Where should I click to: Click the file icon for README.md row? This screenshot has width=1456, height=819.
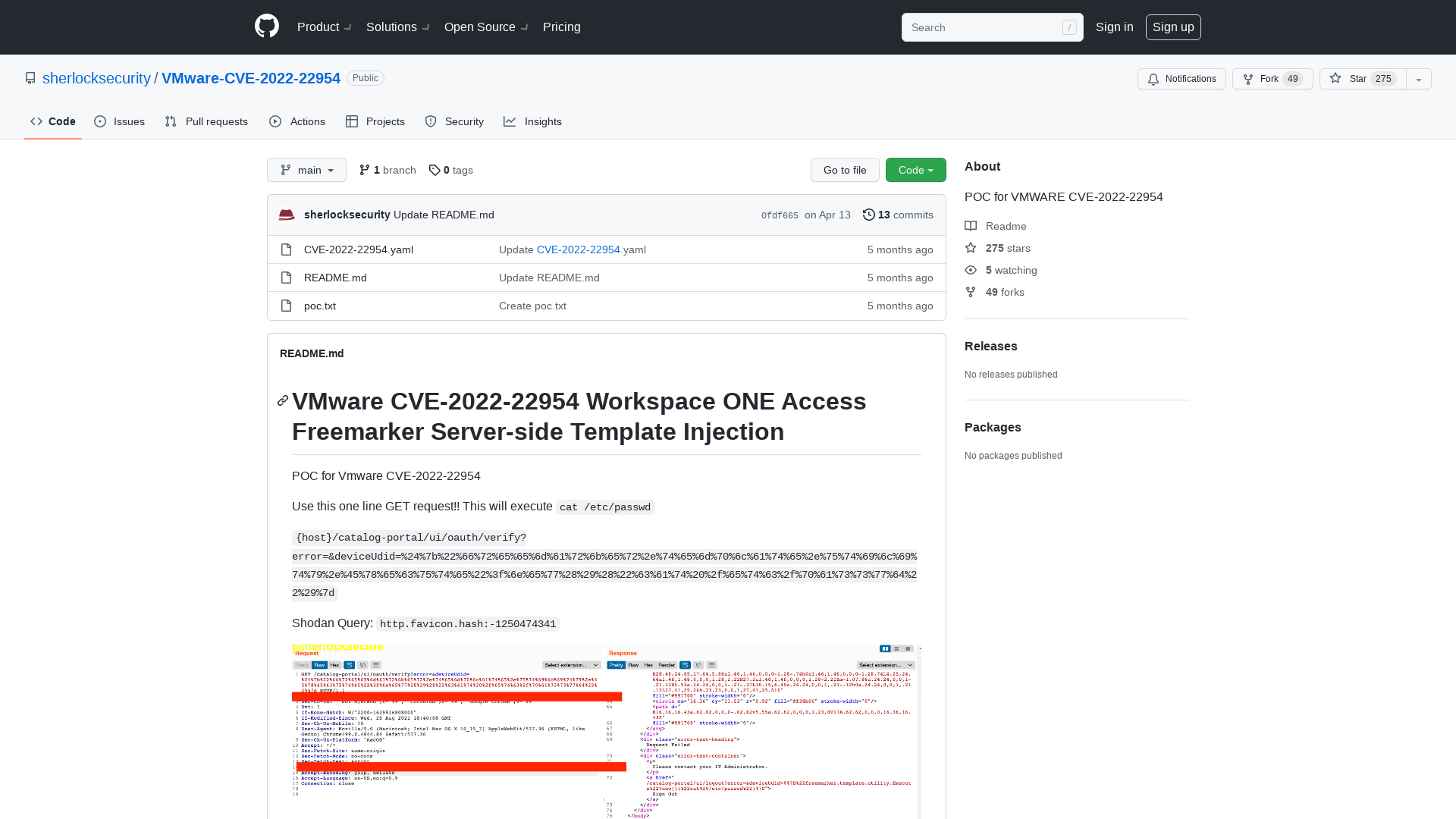coord(286,278)
